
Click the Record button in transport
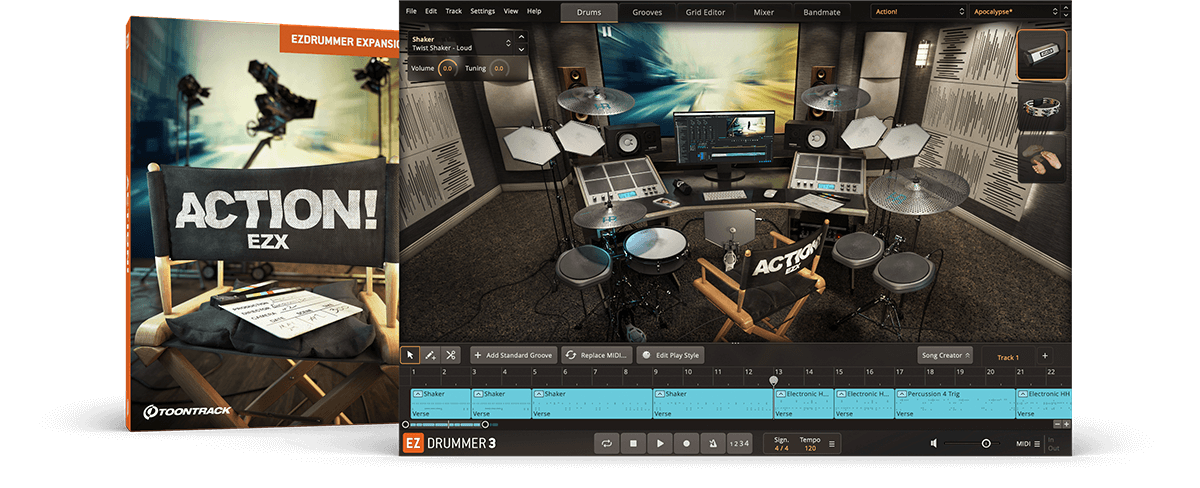(686, 443)
